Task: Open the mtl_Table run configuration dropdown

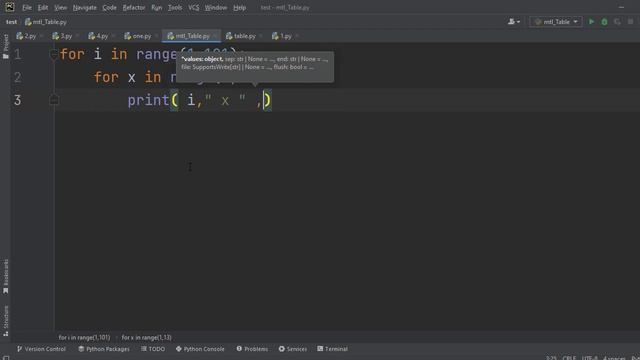Action: tap(556, 22)
